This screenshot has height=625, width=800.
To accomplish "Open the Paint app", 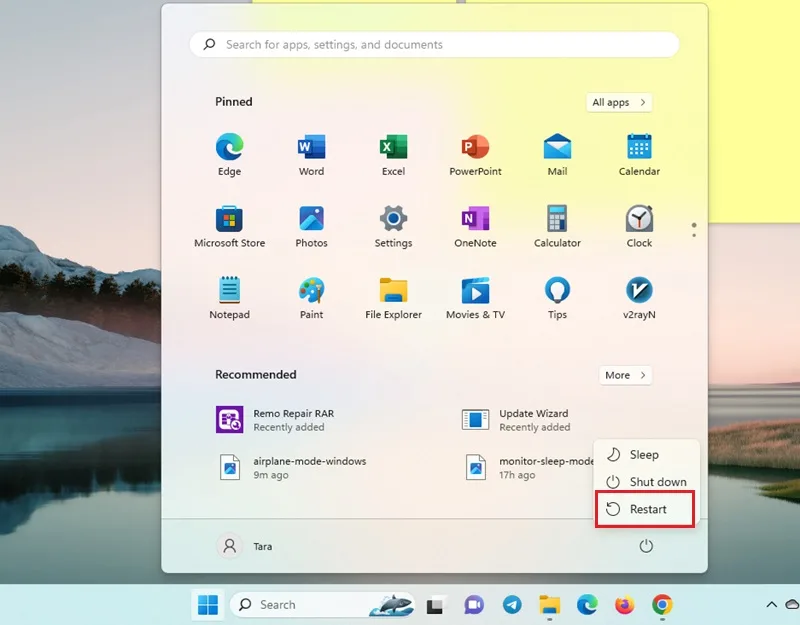I will 311,298.
